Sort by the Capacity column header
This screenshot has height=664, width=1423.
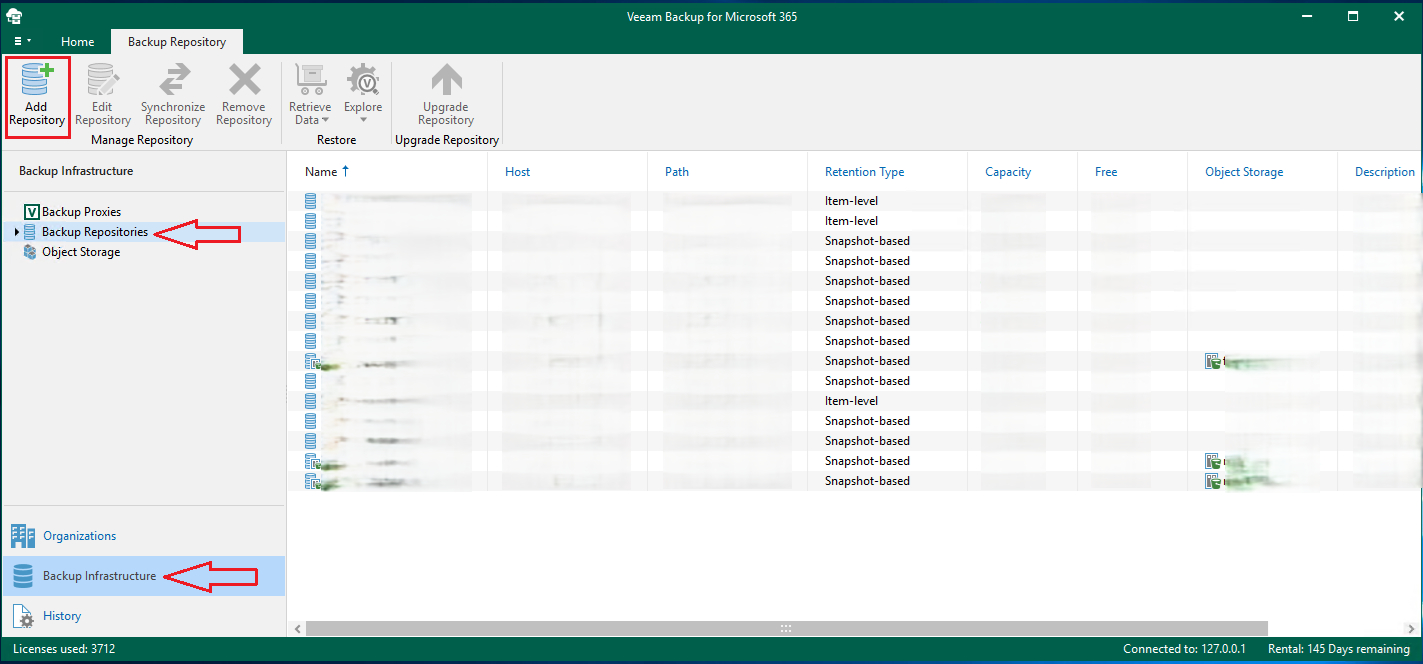tap(1023, 172)
